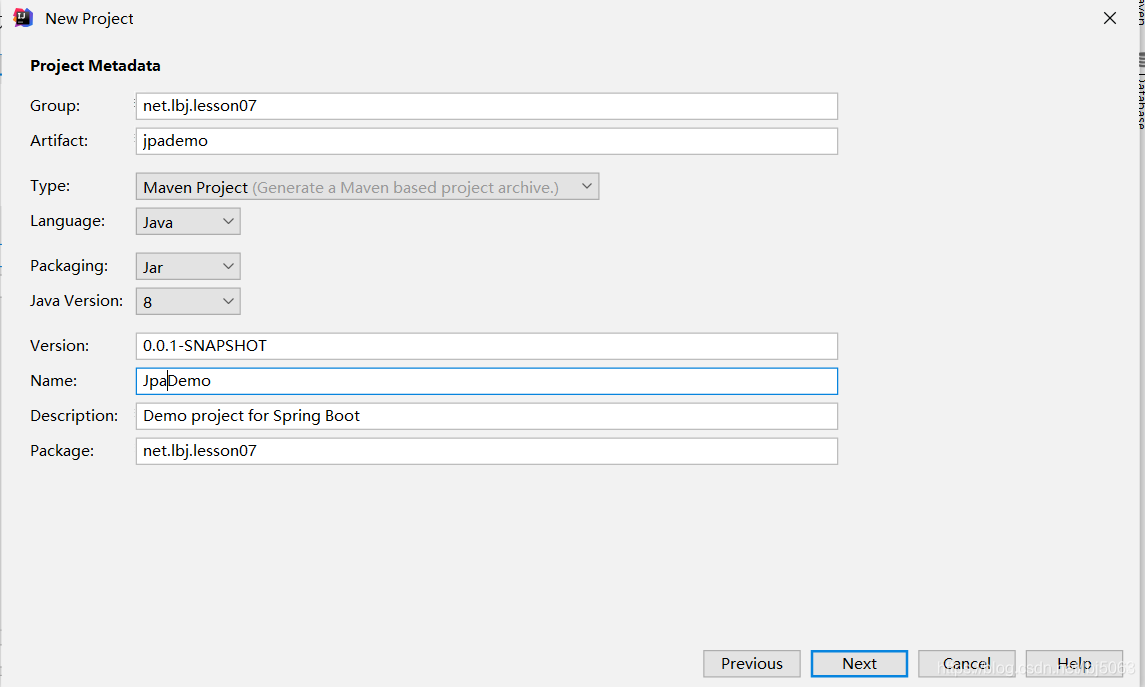The width and height of the screenshot is (1145, 687).
Task: Go back with the Previous button
Action: point(751,664)
